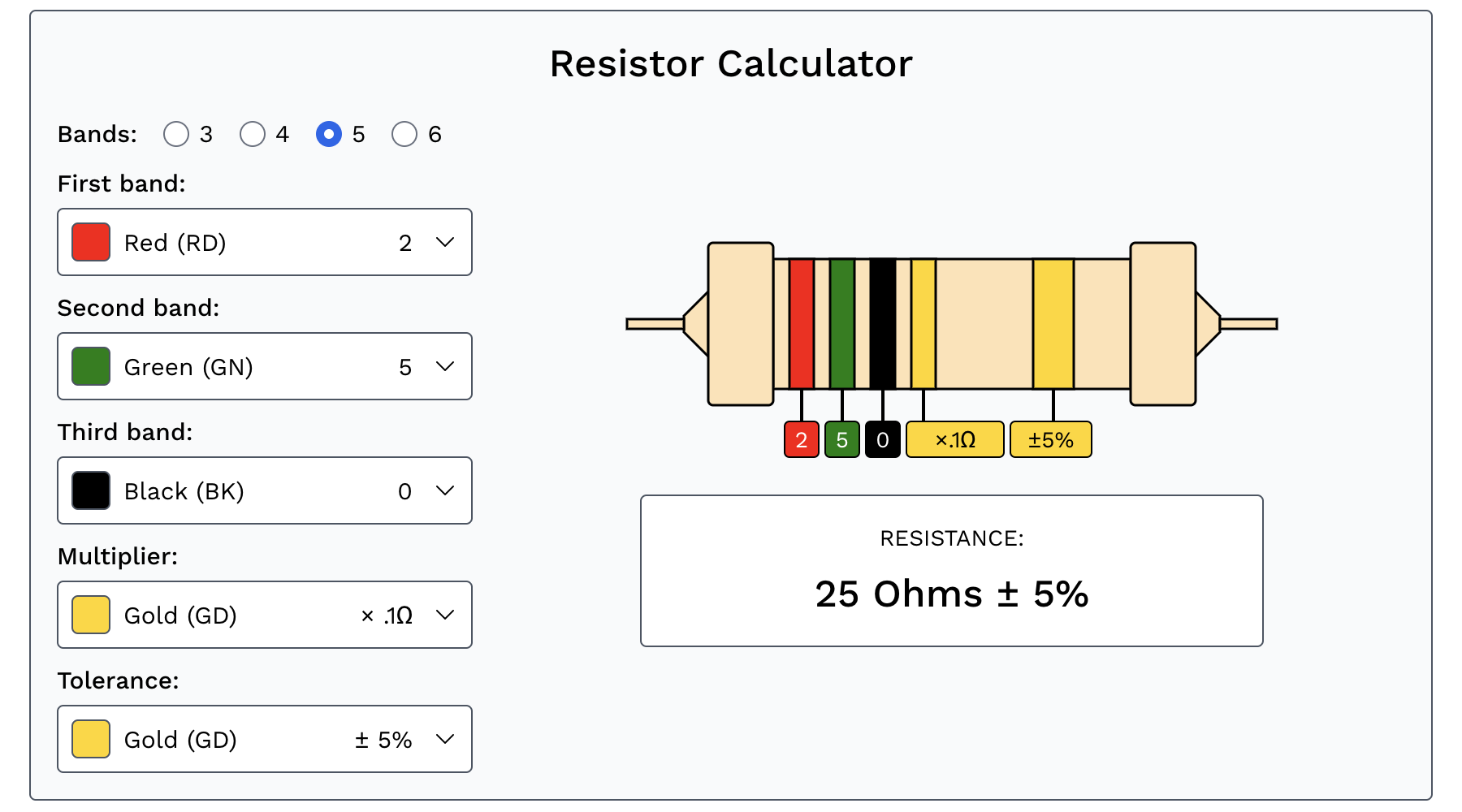Click the ×.1Ω label under the resistor

tap(954, 438)
